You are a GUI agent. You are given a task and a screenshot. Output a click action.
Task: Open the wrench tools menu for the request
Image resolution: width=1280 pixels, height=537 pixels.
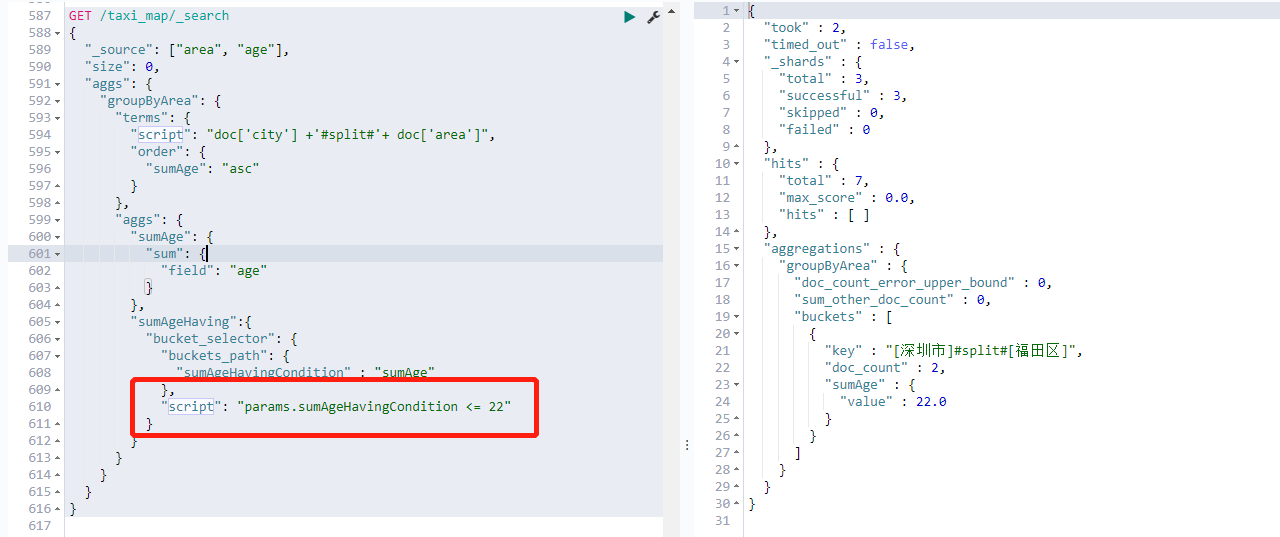(x=653, y=17)
